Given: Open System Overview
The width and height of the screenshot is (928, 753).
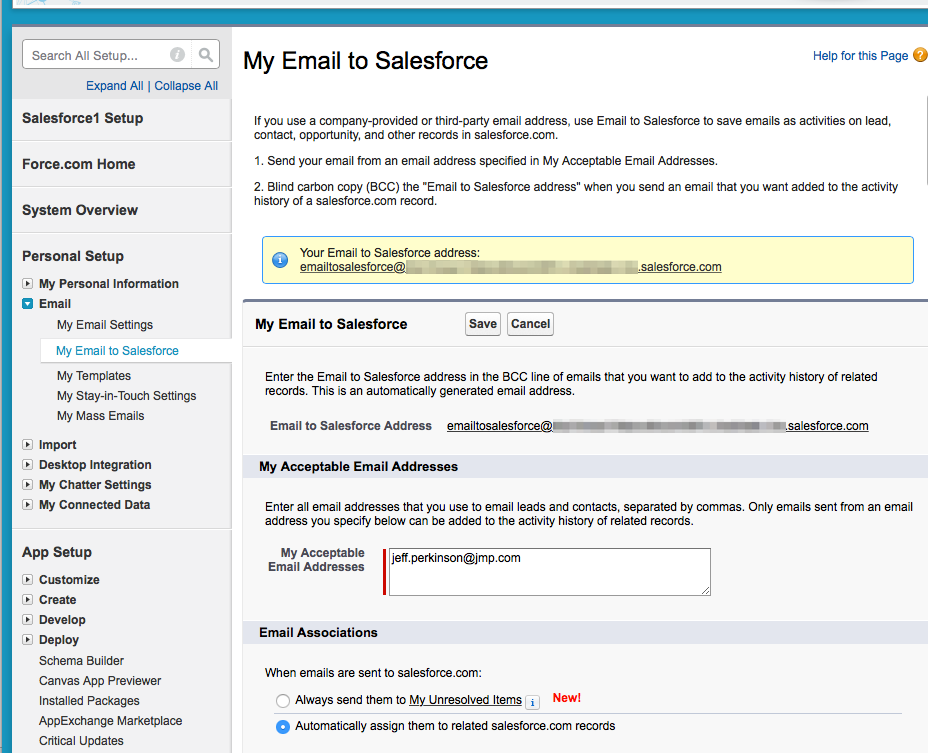Looking at the screenshot, I should [x=79, y=211].
